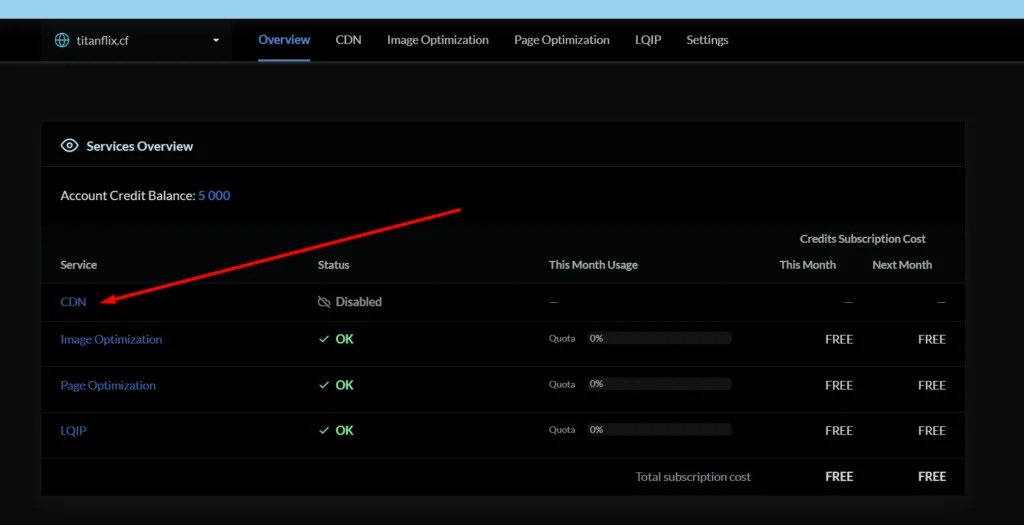Click Image Optimization's green checkmark icon
Viewport: 1024px width, 525px height.
(323, 340)
